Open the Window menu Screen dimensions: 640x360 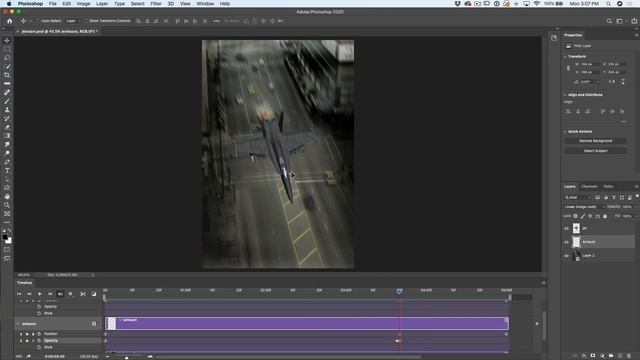[205, 4]
